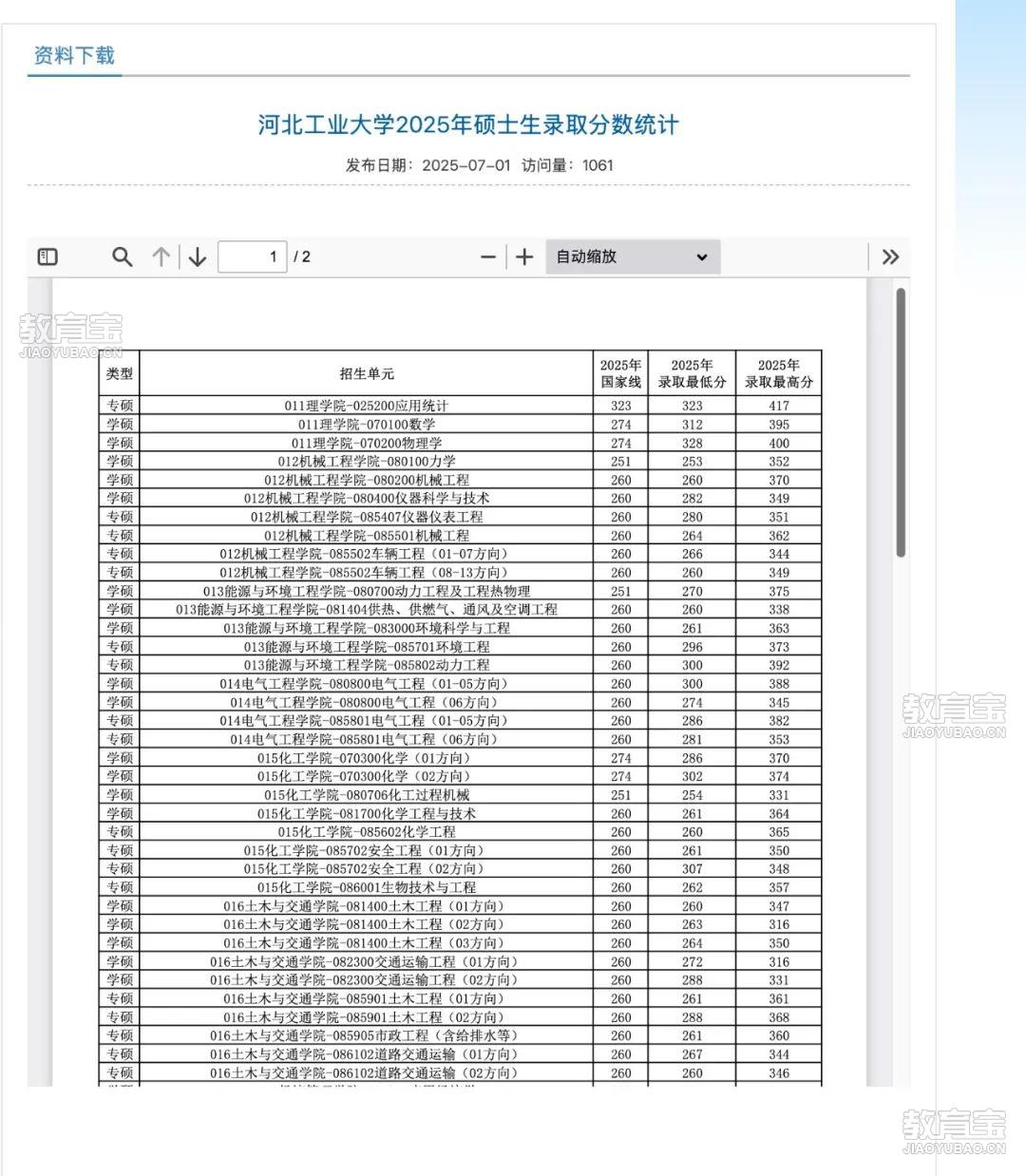Click the page number input field
Screen dimensions: 1026x1176
pyautogui.click(x=253, y=256)
